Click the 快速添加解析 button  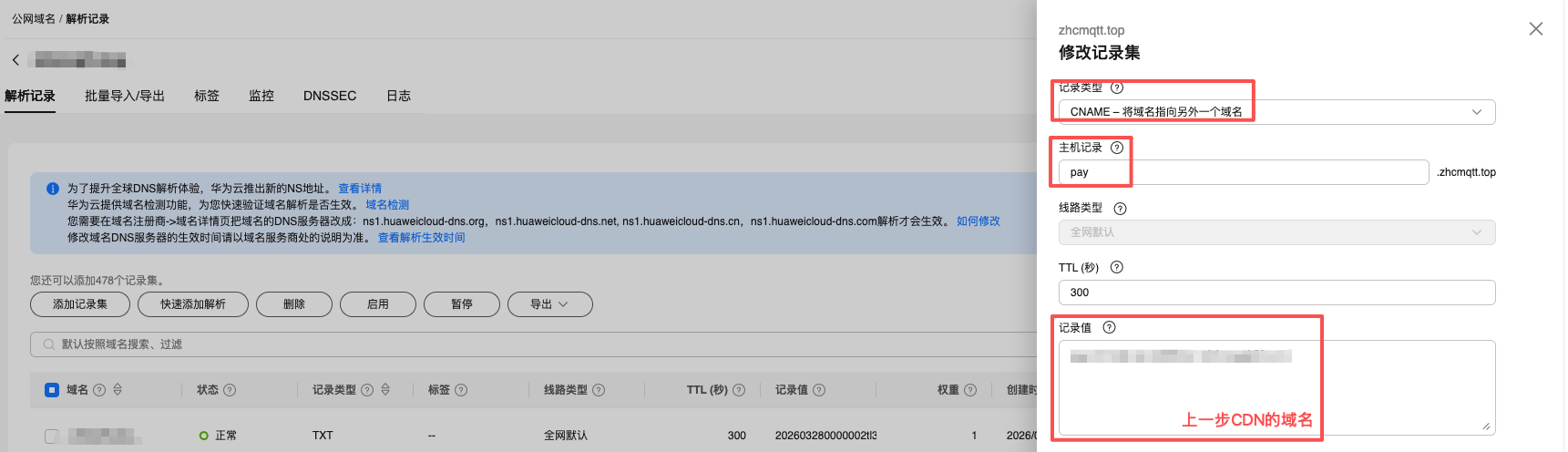[x=193, y=304]
